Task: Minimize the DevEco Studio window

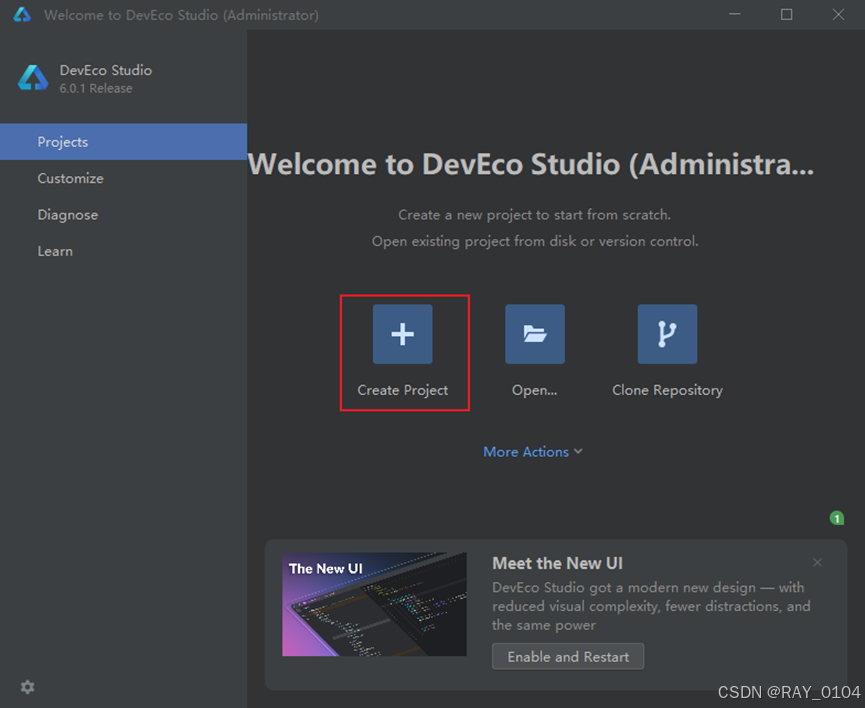Action: point(735,14)
